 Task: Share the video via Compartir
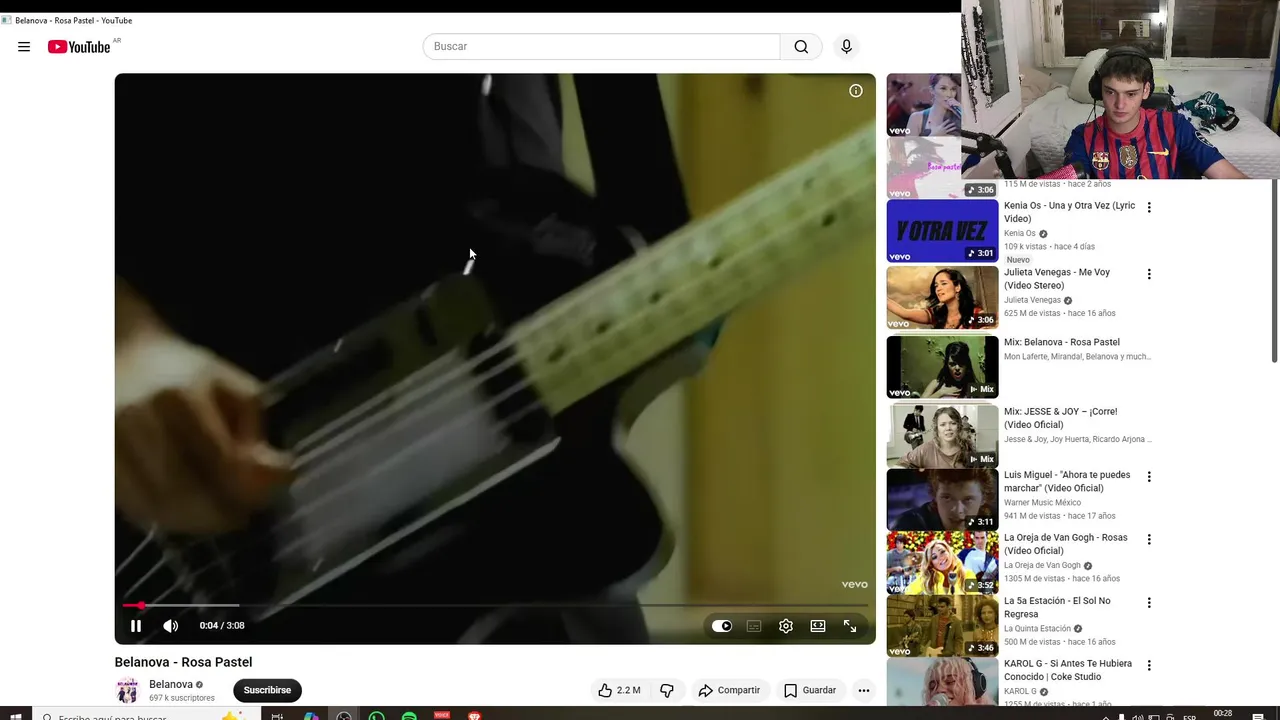click(x=729, y=690)
